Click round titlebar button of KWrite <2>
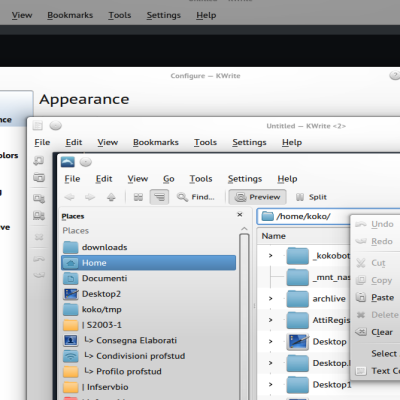The height and width of the screenshot is (400, 400). [x=56, y=126]
